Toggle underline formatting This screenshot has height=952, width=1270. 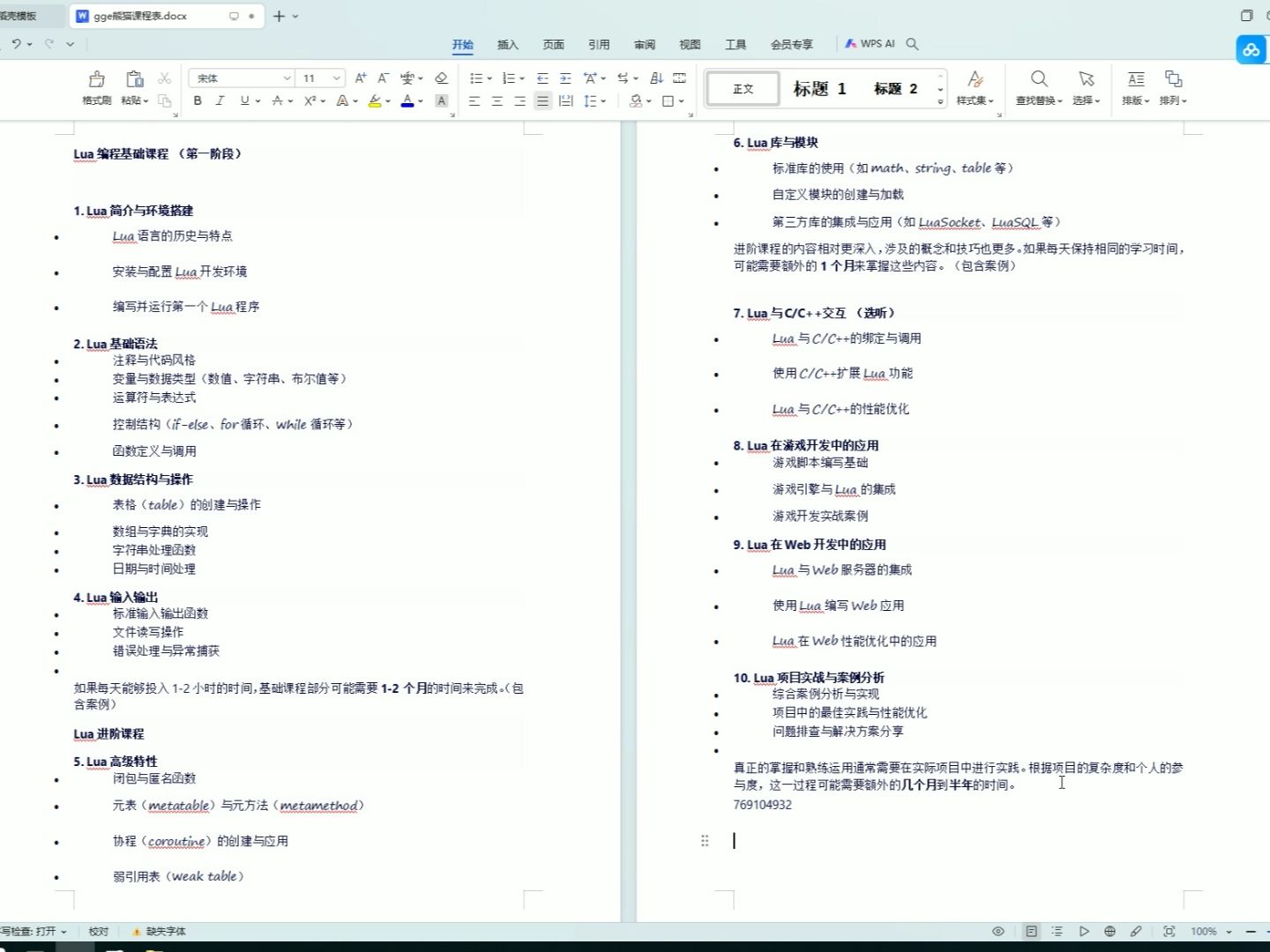[x=244, y=101]
